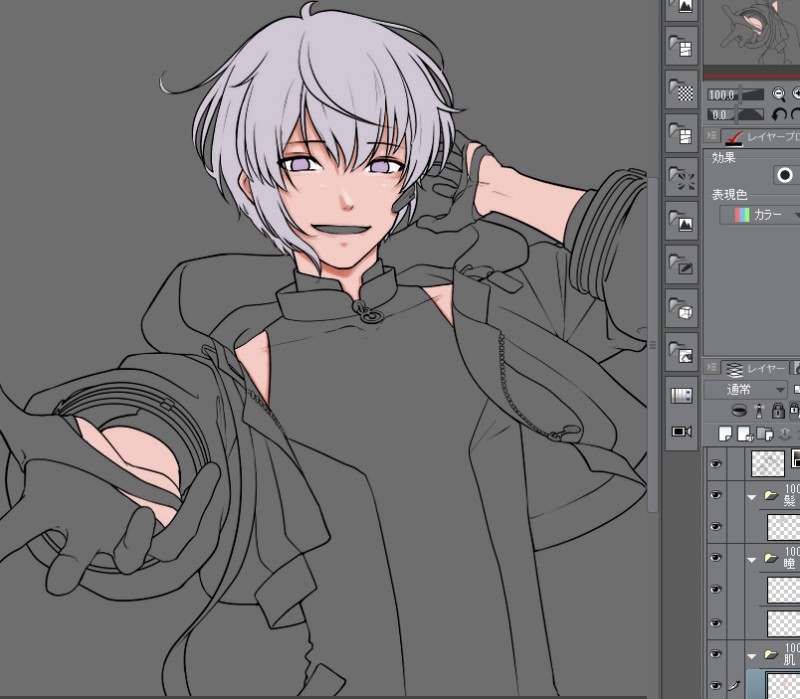Create a new raster layer
This screenshot has width=800, height=699.
coord(724,434)
